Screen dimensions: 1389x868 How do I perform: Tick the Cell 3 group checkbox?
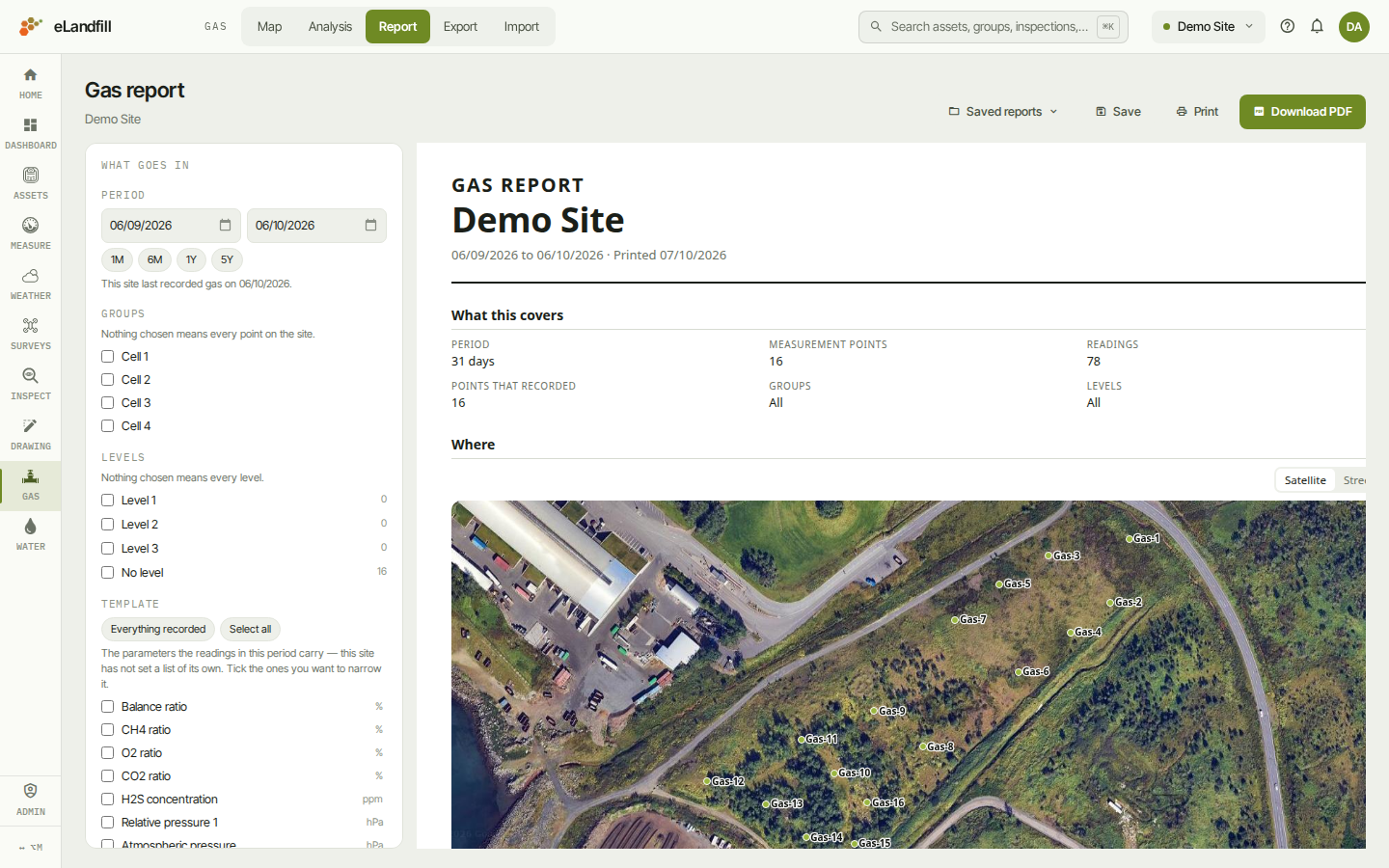108,403
